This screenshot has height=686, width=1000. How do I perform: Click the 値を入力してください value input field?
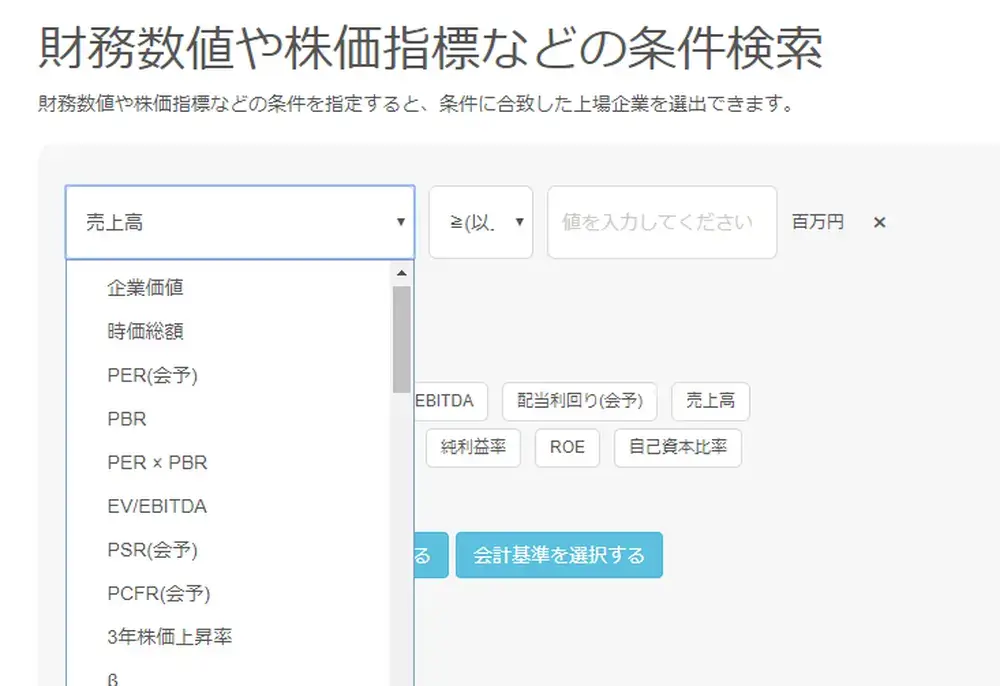[x=662, y=223]
